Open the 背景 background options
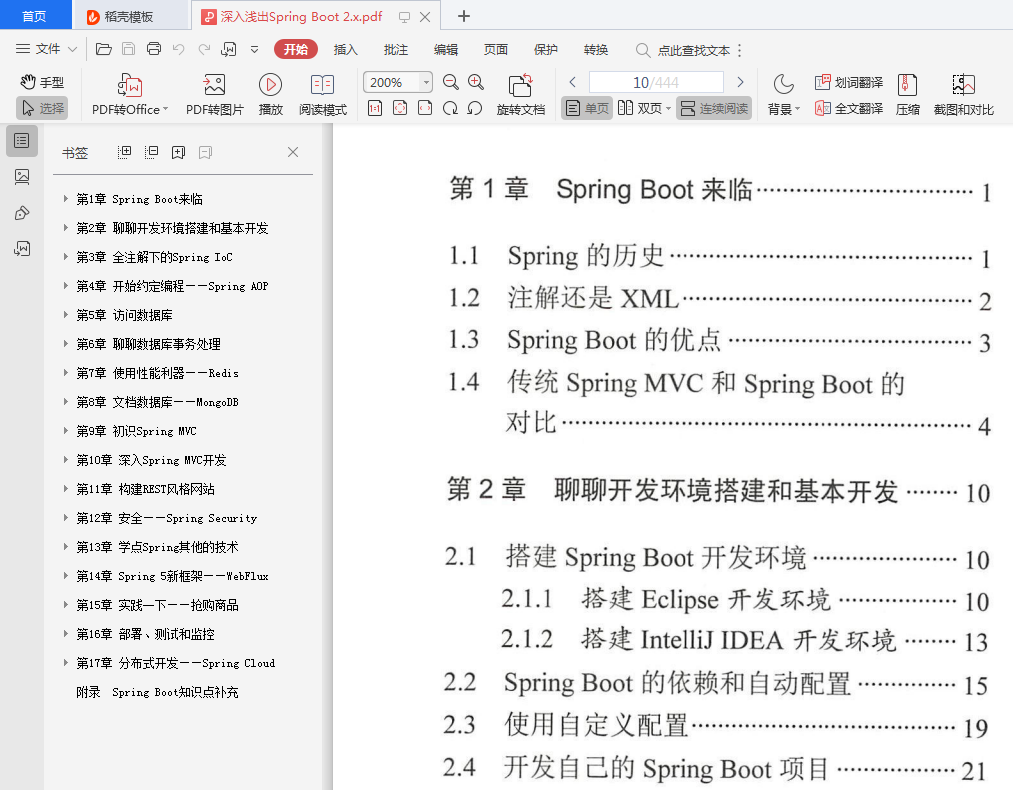The image size is (1013, 790). [783, 95]
